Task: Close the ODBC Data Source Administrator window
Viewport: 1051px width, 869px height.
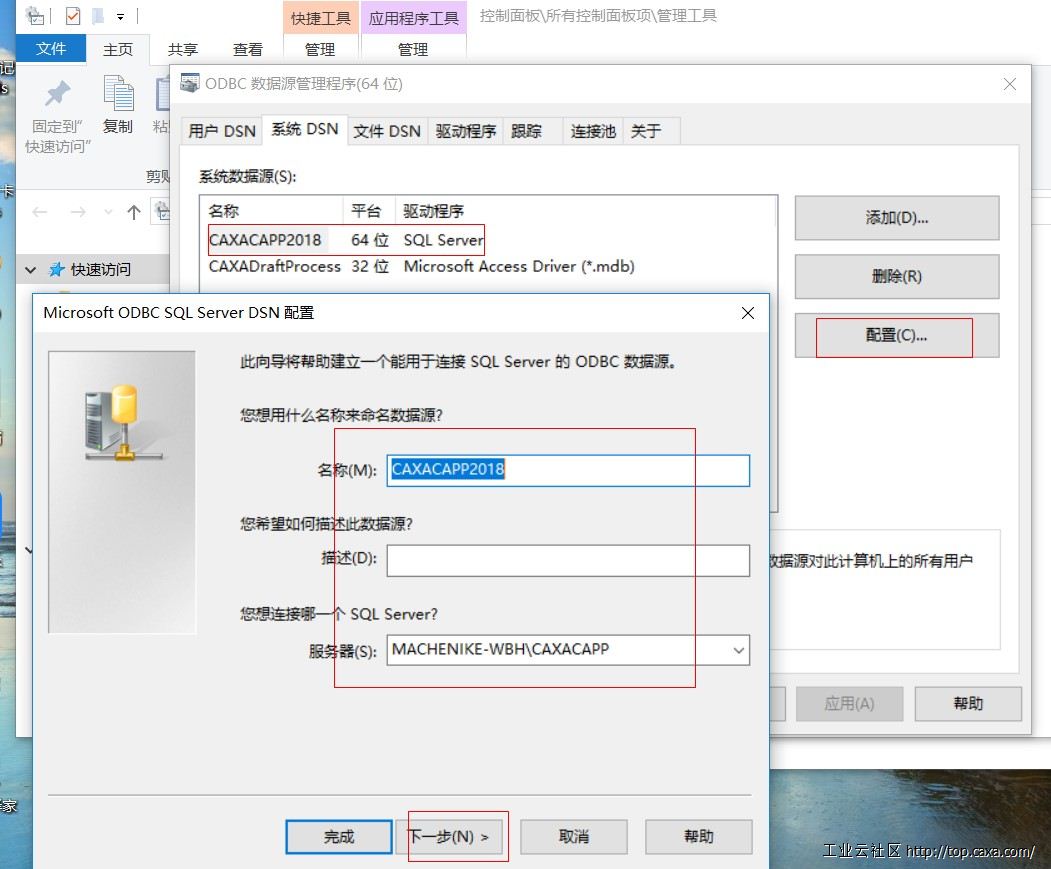Action: click(x=1009, y=84)
